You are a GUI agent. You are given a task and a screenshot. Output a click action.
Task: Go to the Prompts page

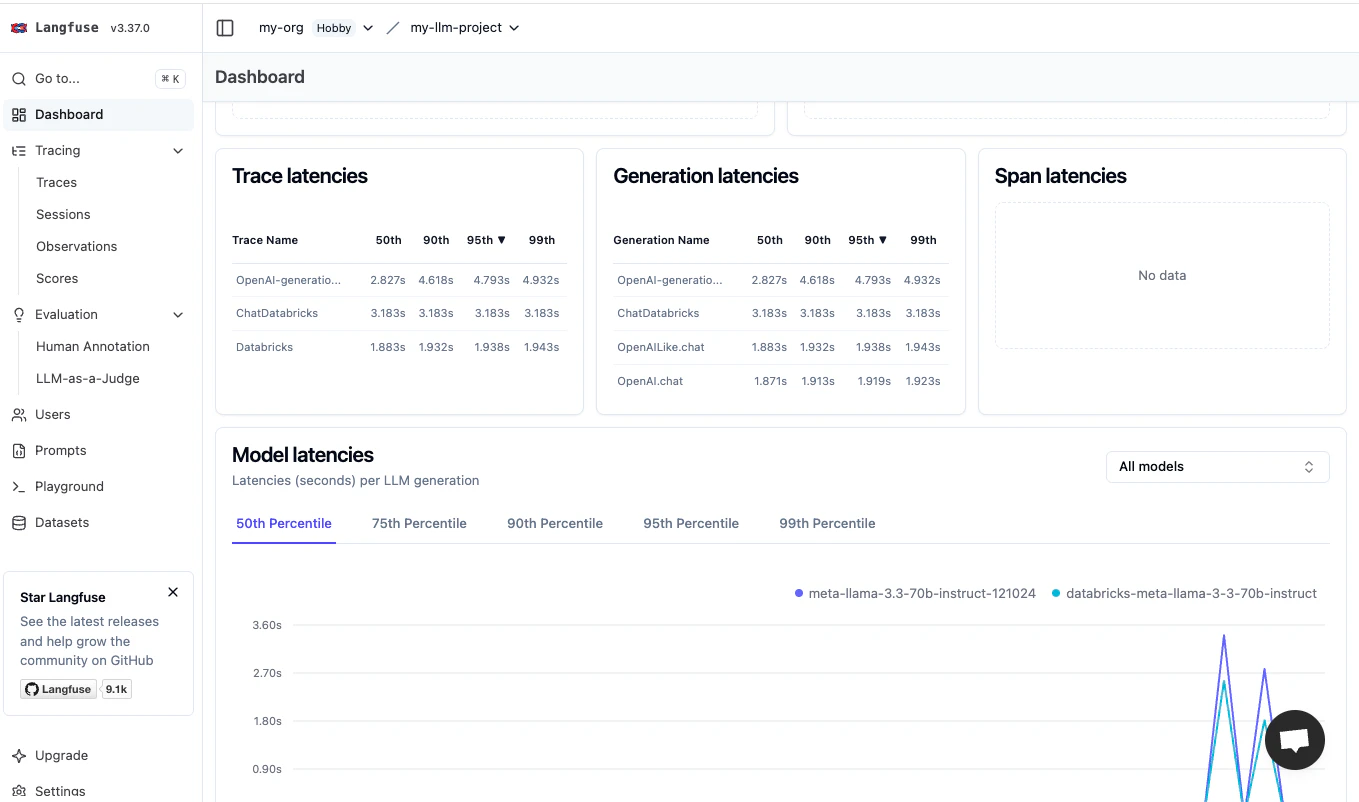(61, 451)
